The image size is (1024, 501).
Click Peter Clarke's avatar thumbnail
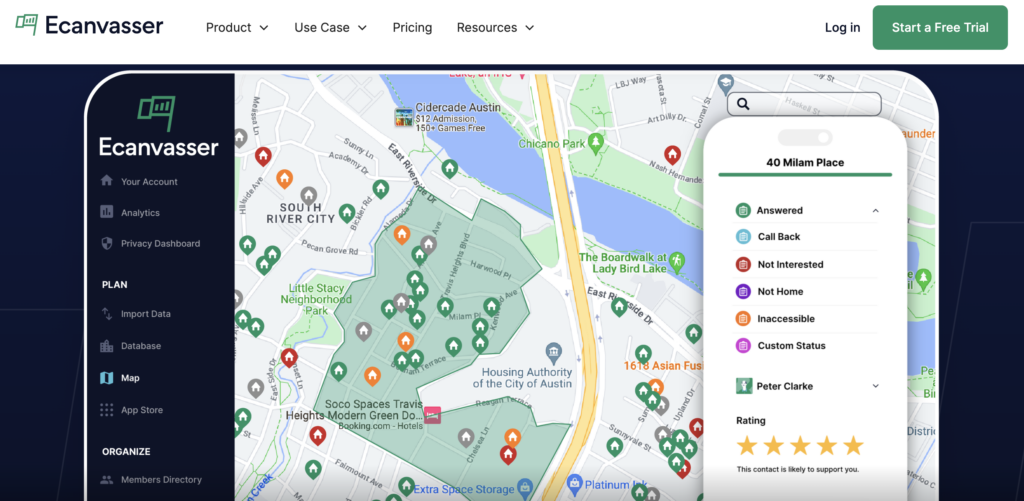(x=743, y=386)
